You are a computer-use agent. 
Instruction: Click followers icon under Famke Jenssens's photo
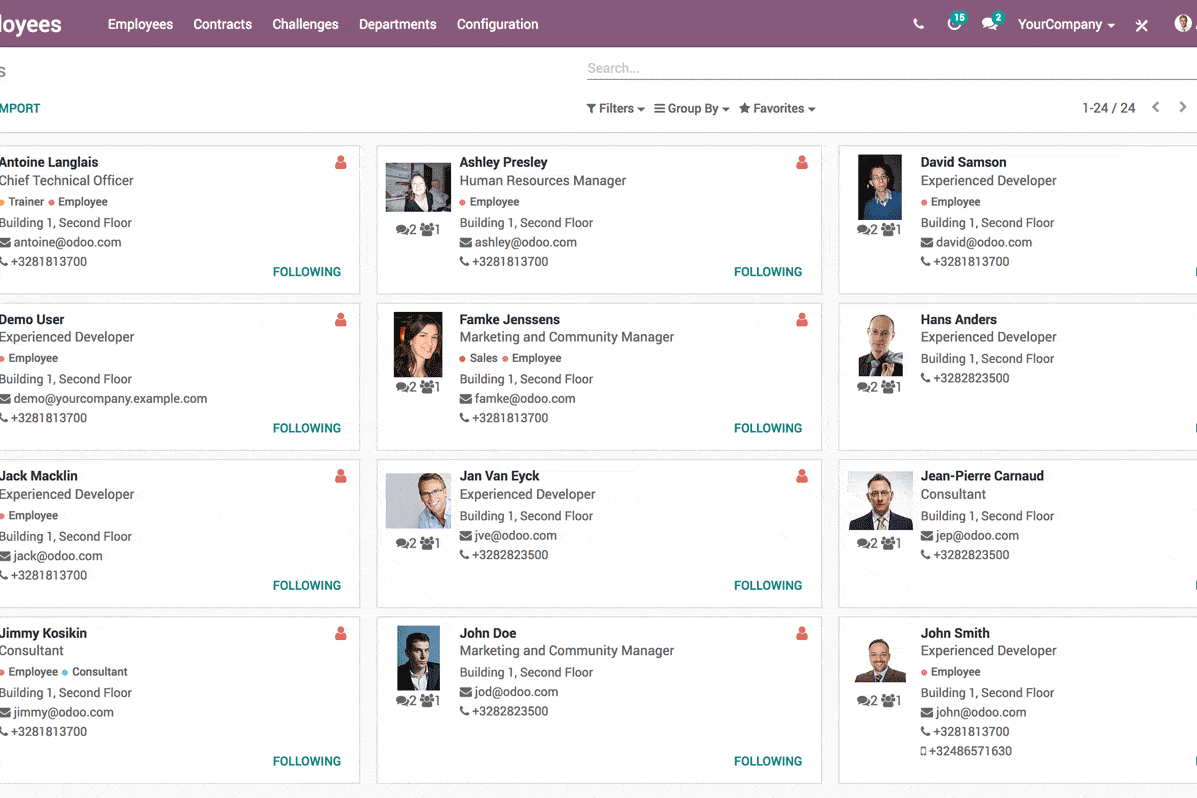coord(430,387)
